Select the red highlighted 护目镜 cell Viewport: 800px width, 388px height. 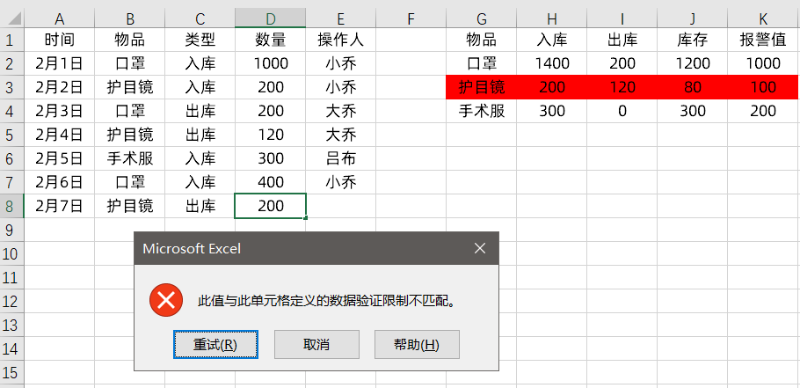pyautogui.click(x=482, y=87)
